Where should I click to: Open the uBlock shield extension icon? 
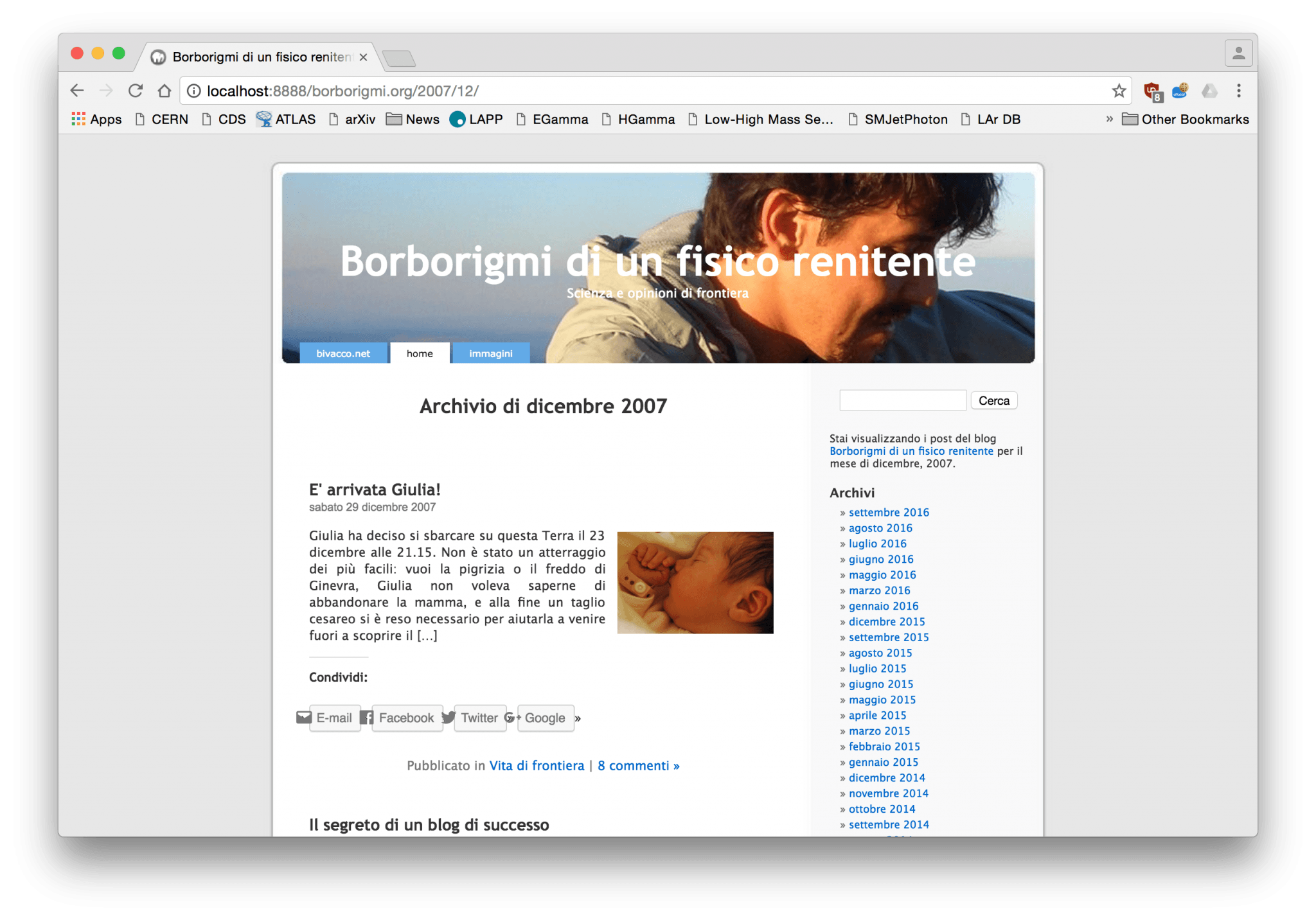[x=1153, y=92]
